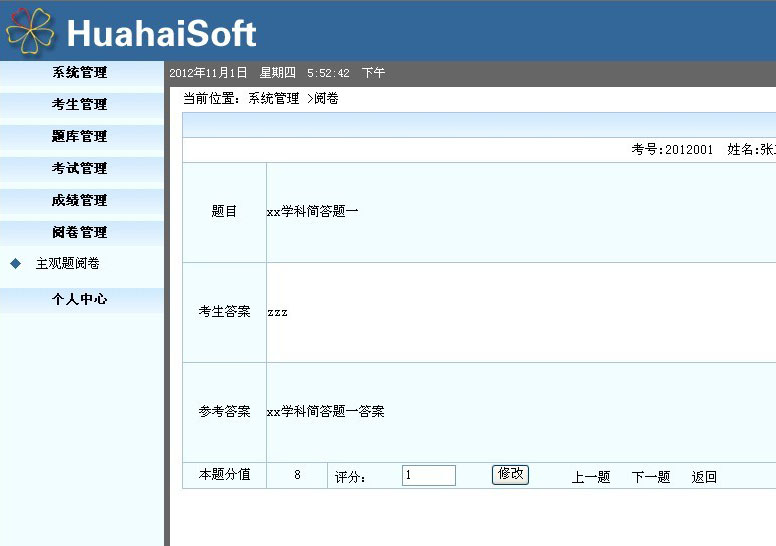Click the HuahaiSoft flower logo

click(30, 31)
